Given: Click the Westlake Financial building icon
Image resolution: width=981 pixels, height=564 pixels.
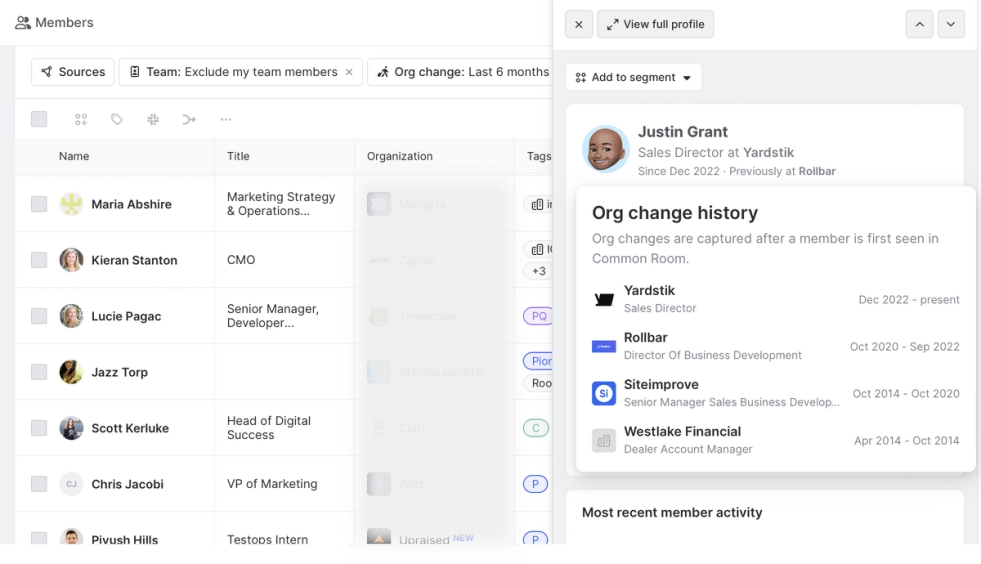Looking at the screenshot, I should (x=604, y=441).
